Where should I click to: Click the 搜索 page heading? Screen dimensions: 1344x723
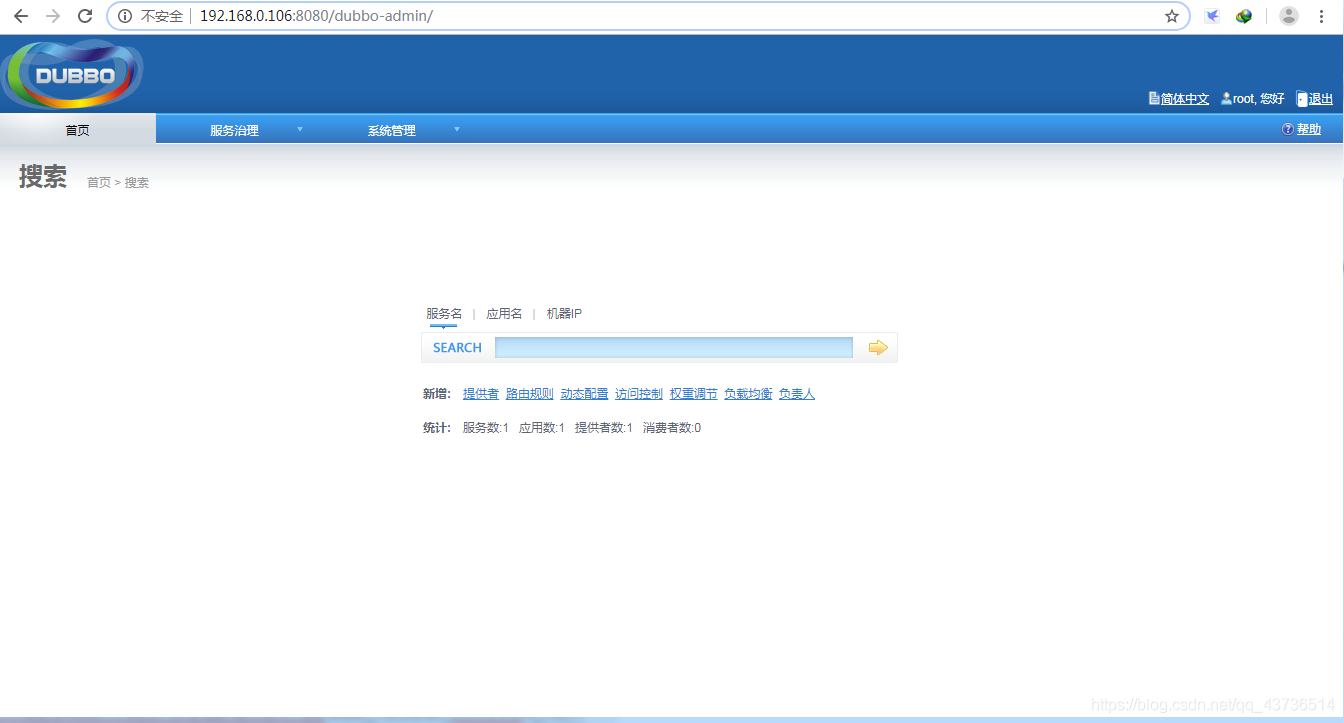tap(43, 177)
